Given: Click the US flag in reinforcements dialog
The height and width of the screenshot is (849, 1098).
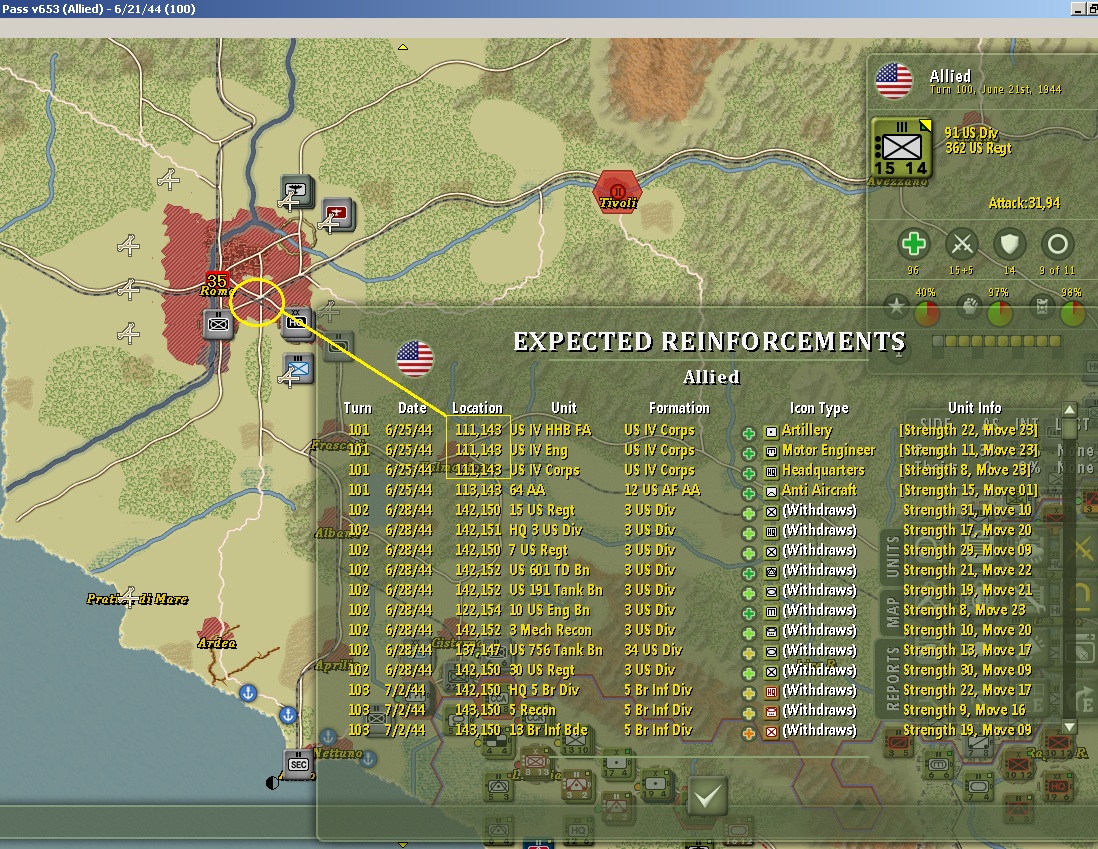Looking at the screenshot, I should click(415, 359).
